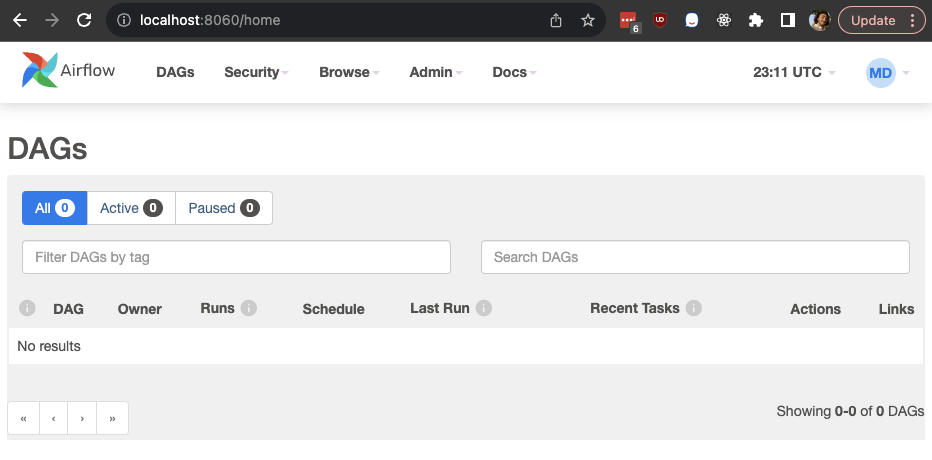The image size is (932, 460).
Task: Filter to Paused DAGs only
Action: point(223,208)
